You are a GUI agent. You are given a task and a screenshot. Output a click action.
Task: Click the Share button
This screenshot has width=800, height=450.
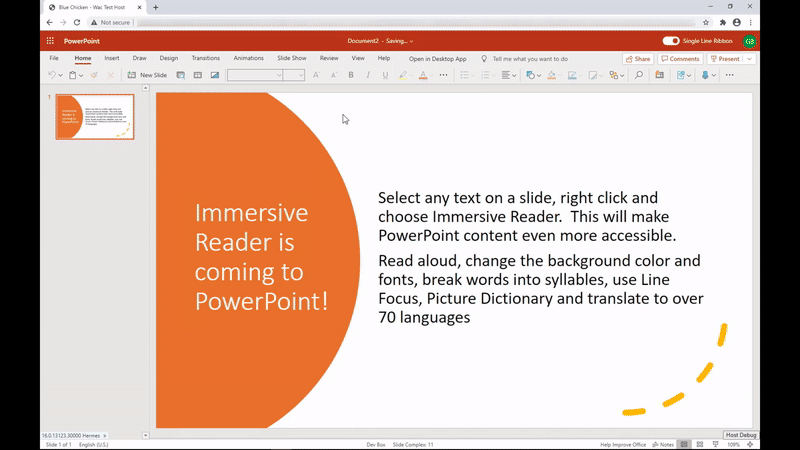(x=637, y=59)
